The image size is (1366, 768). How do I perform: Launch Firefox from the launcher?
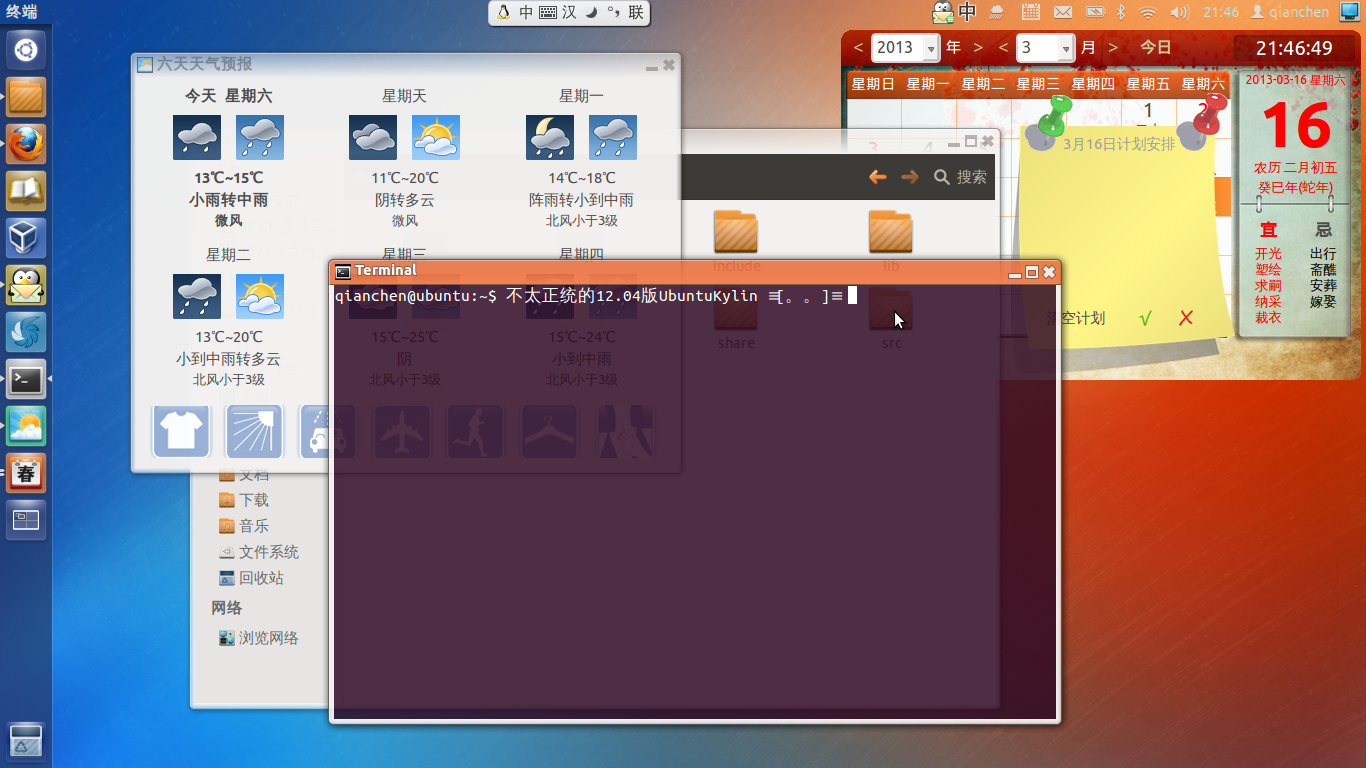point(26,144)
